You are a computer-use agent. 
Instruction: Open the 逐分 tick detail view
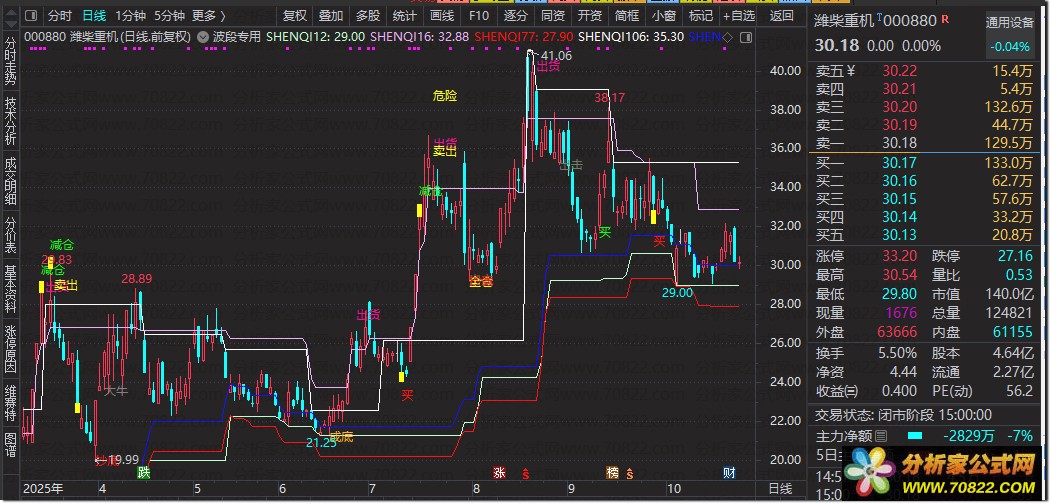coord(515,15)
